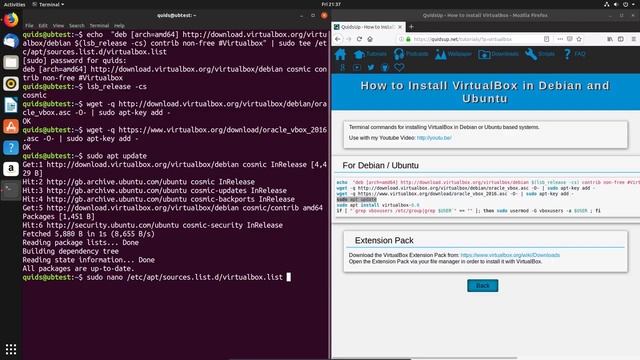The height and width of the screenshot is (360, 640).
Task: Show Applications grid in the dock
Action: tap(11, 349)
